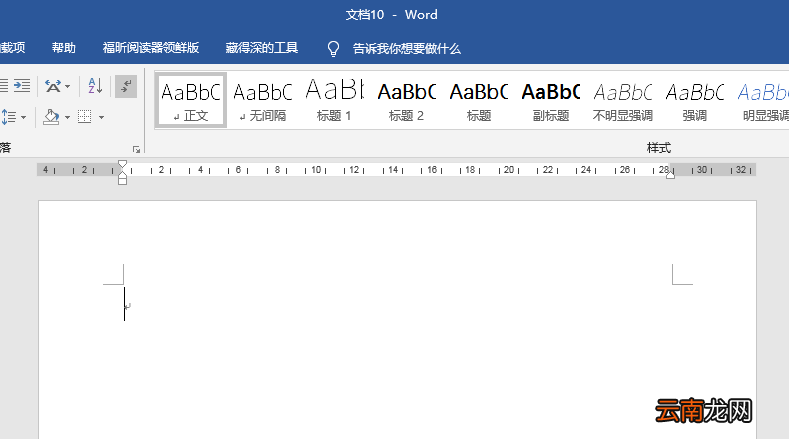789x439 pixels.
Task: Apply the 无间隔 style
Action: [263, 101]
